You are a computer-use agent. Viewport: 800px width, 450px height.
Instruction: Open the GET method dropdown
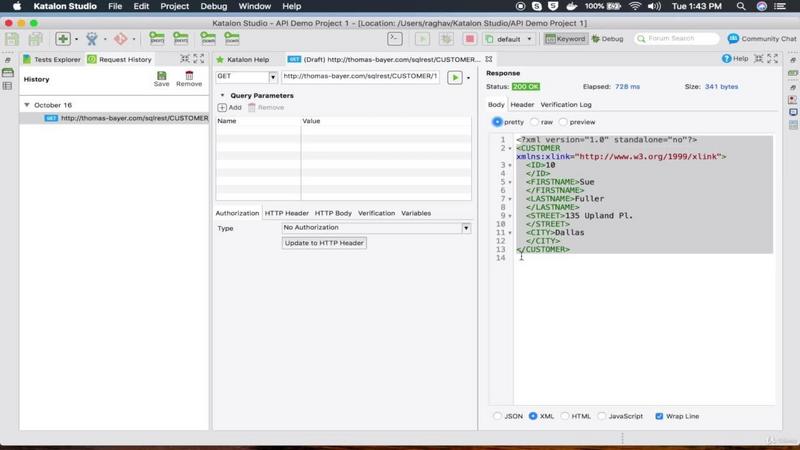[273, 77]
